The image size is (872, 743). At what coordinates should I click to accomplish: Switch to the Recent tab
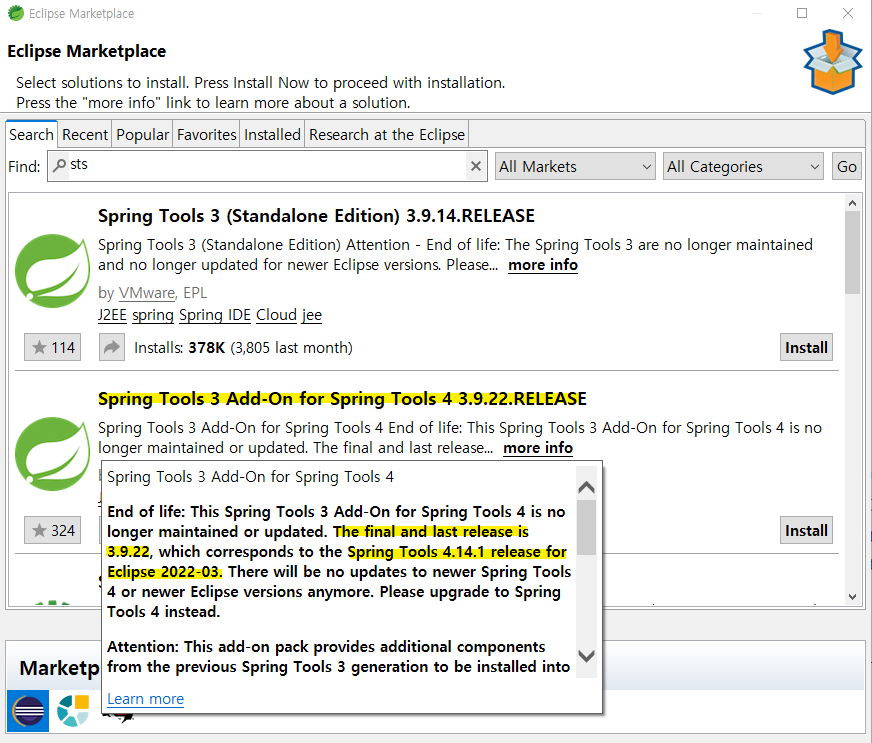point(85,135)
